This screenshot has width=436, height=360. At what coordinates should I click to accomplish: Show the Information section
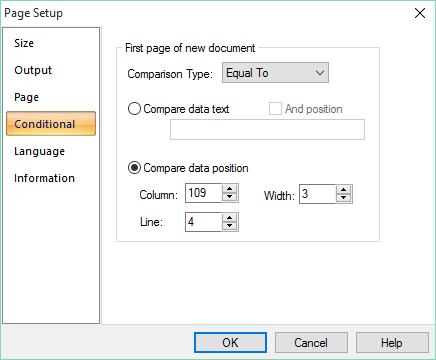pyautogui.click(x=44, y=178)
